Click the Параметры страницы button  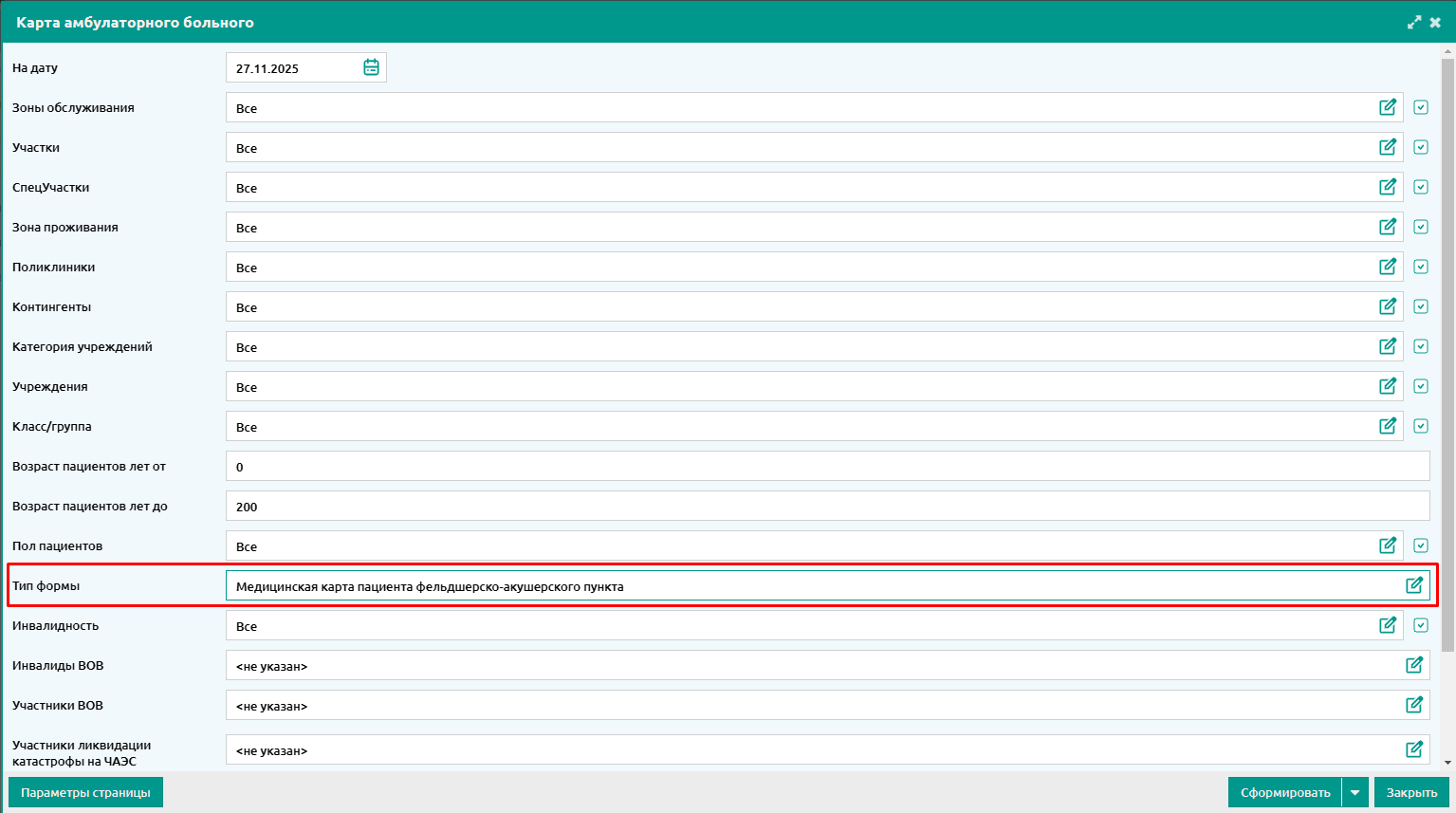coord(85,792)
